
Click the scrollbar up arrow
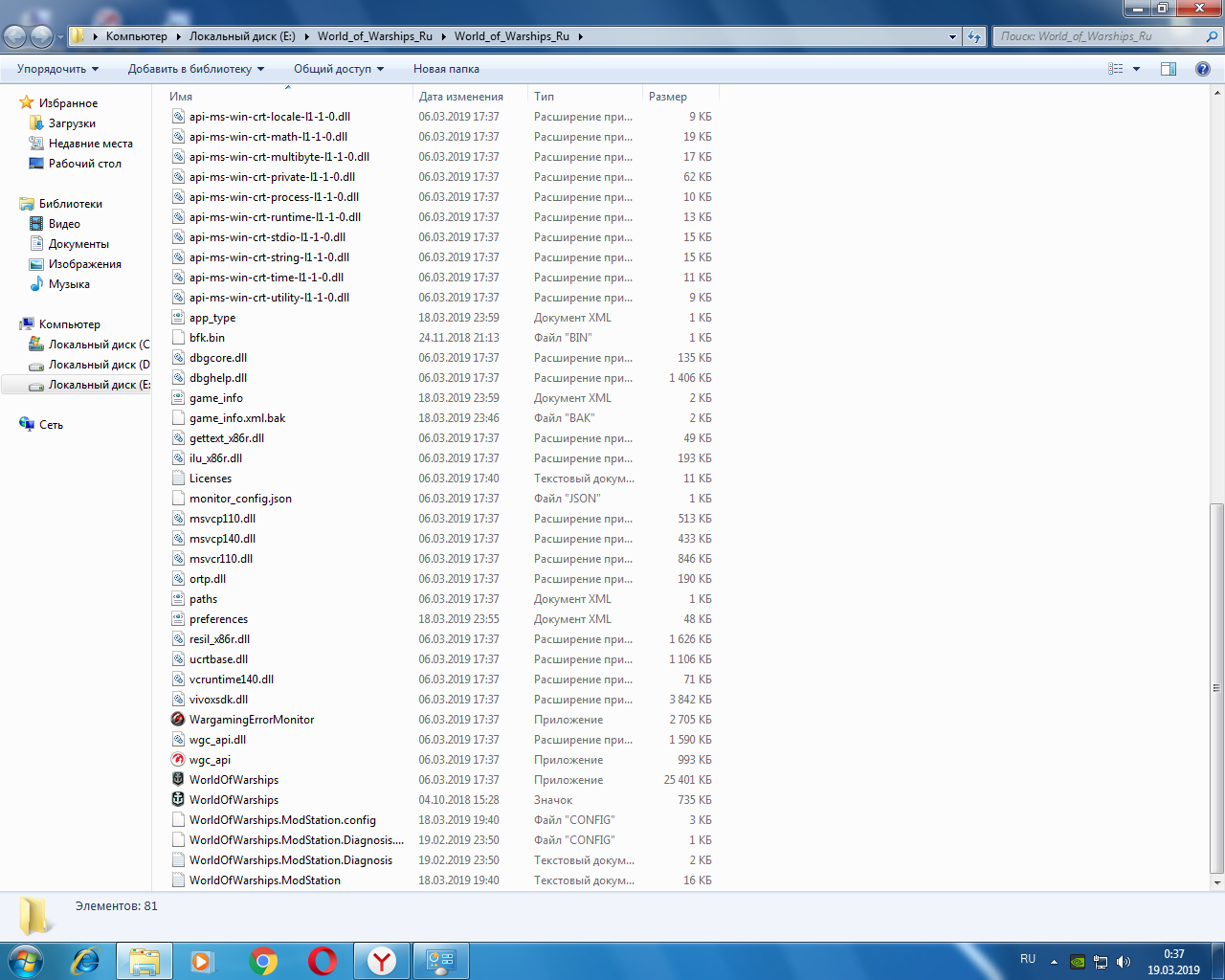click(x=1217, y=94)
